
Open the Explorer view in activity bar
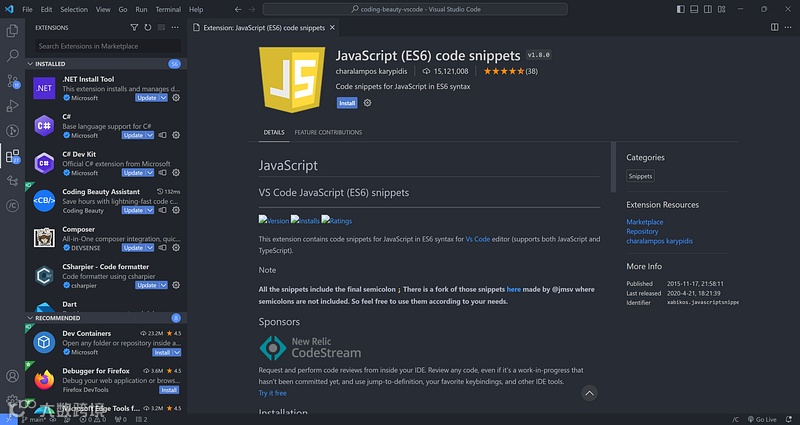point(12,31)
